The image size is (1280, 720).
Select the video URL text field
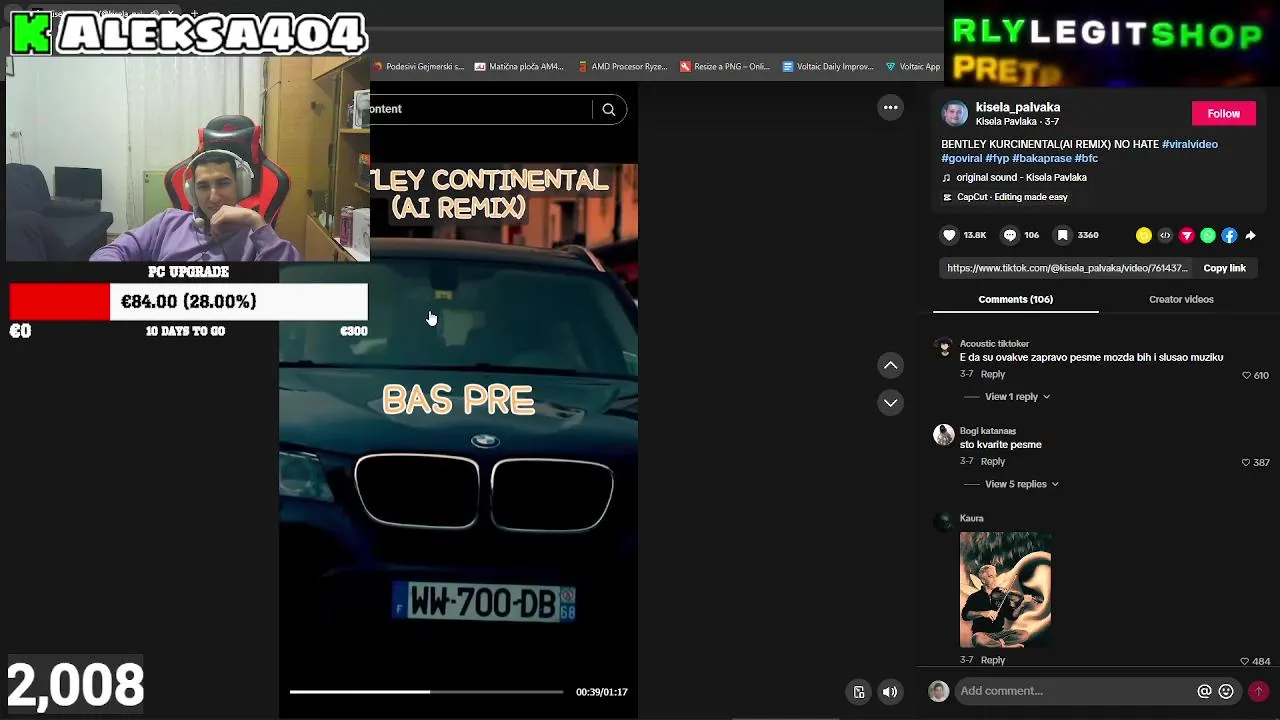click(1067, 268)
